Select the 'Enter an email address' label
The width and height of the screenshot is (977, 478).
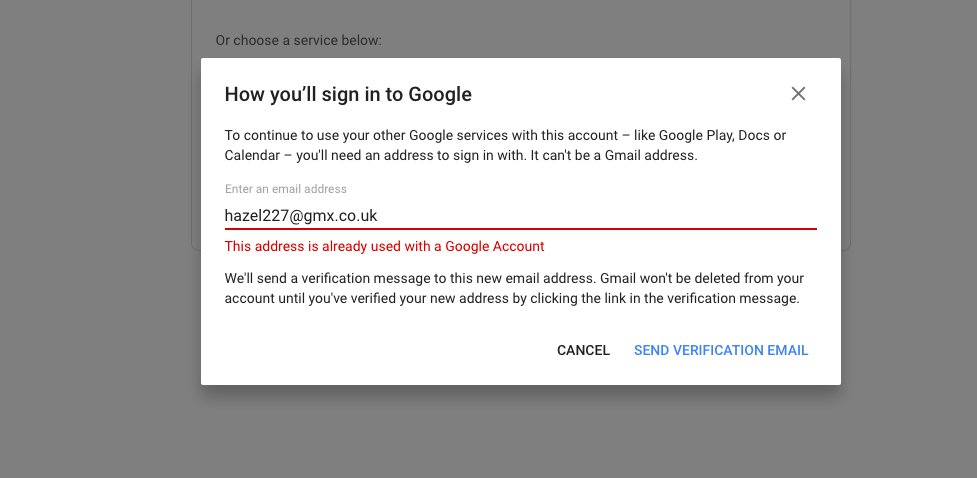pos(285,189)
